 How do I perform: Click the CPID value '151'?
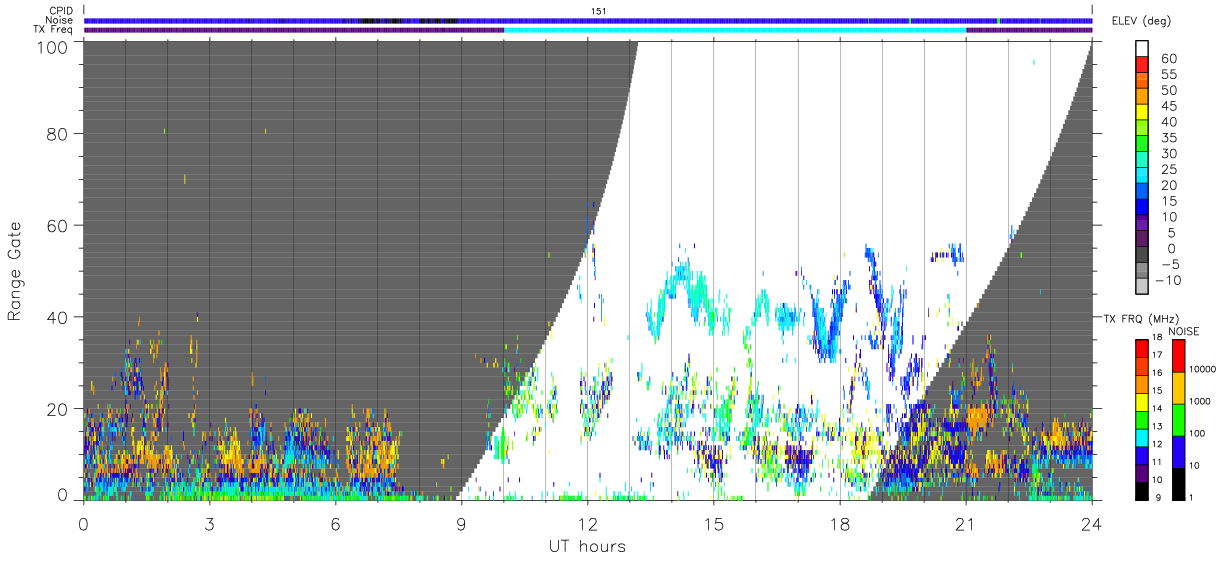[x=601, y=11]
